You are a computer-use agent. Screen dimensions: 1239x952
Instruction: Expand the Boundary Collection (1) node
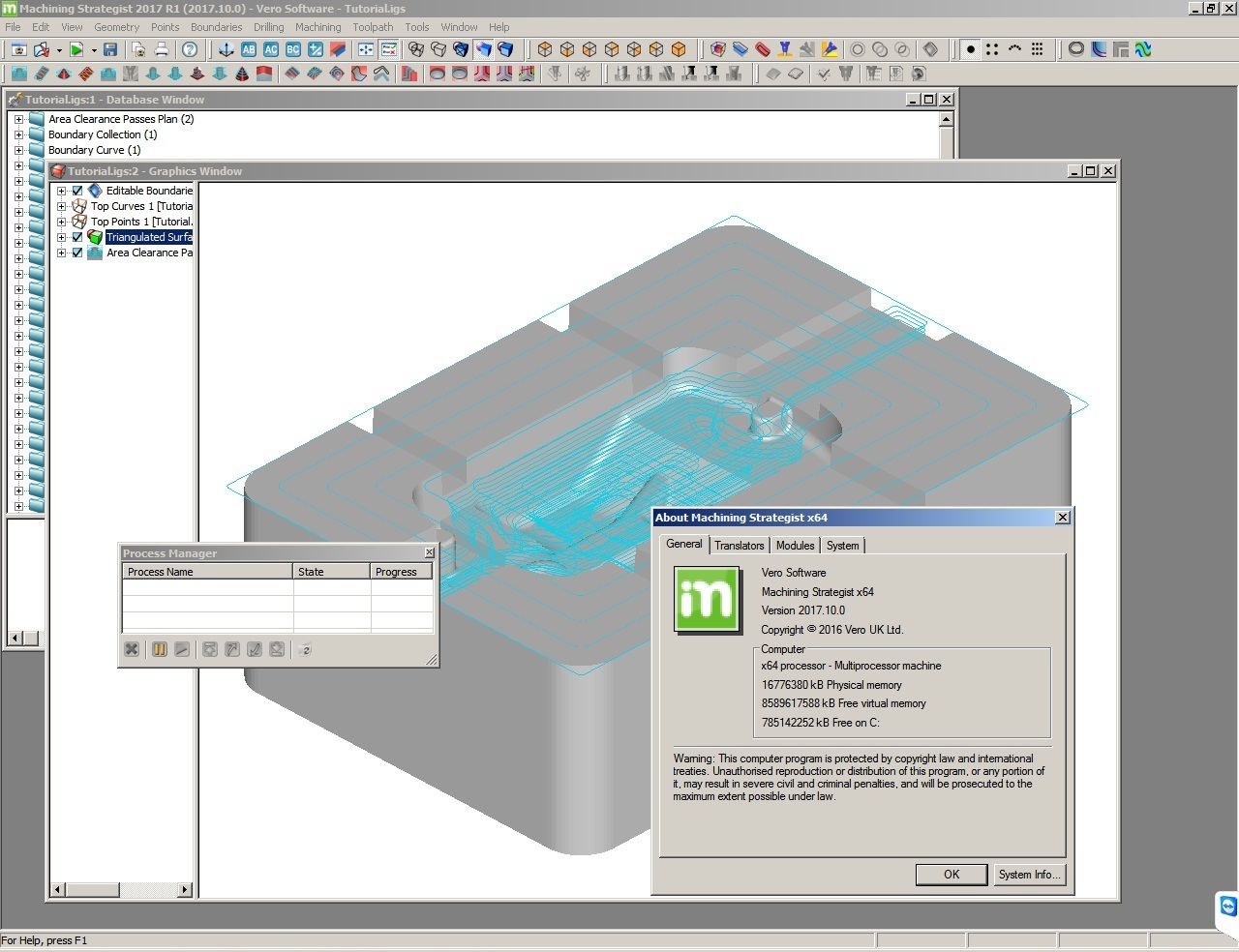[x=18, y=134]
